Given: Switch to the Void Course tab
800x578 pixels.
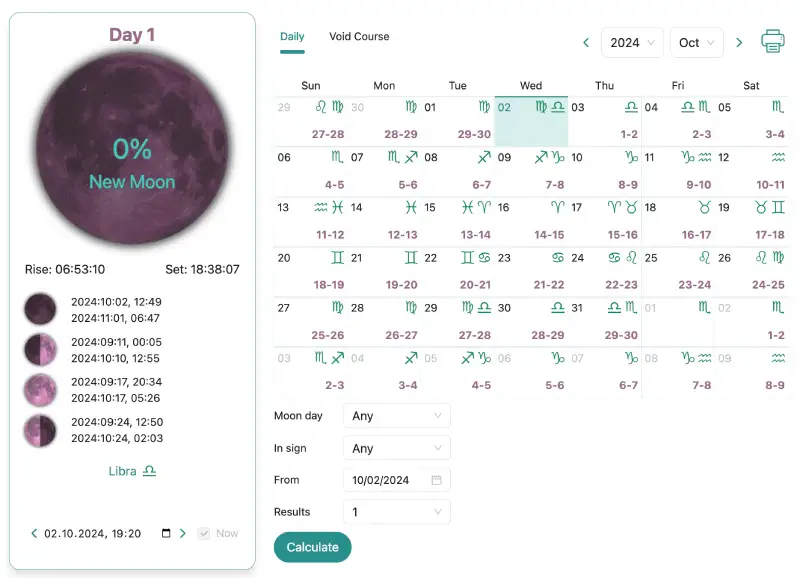Looking at the screenshot, I should (359, 37).
